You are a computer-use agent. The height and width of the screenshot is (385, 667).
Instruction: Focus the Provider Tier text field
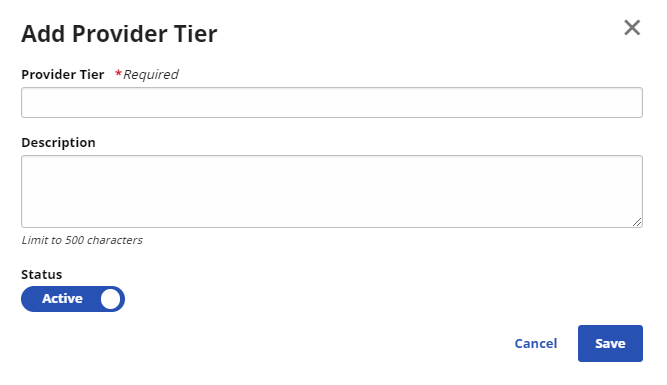(332, 103)
